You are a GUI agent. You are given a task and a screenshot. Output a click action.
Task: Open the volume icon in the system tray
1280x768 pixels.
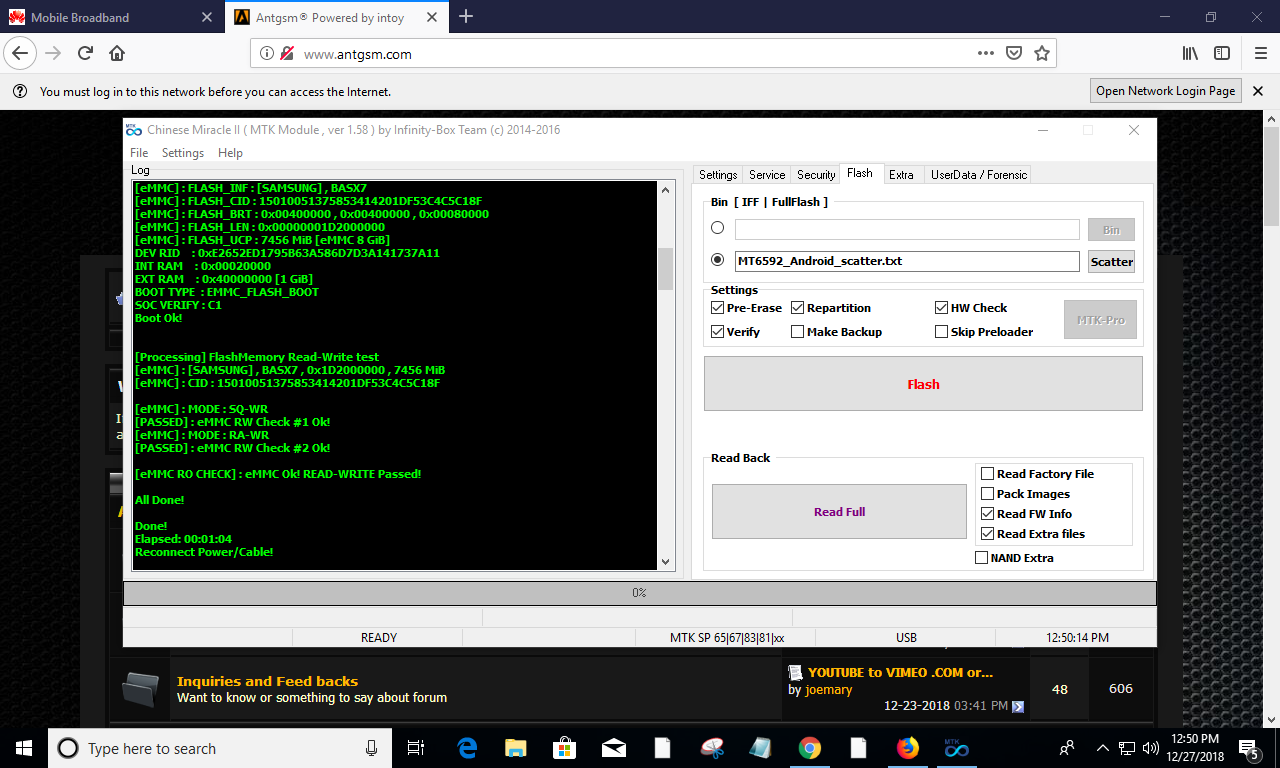1149,748
